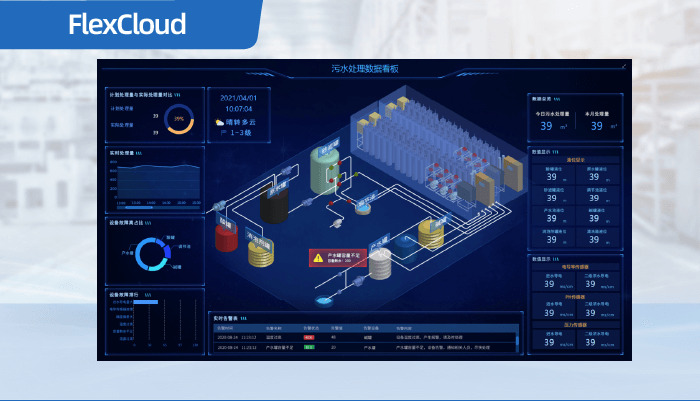Select the black cylindrical tank
This screenshot has width=700, height=401.
pyautogui.click(x=274, y=205)
